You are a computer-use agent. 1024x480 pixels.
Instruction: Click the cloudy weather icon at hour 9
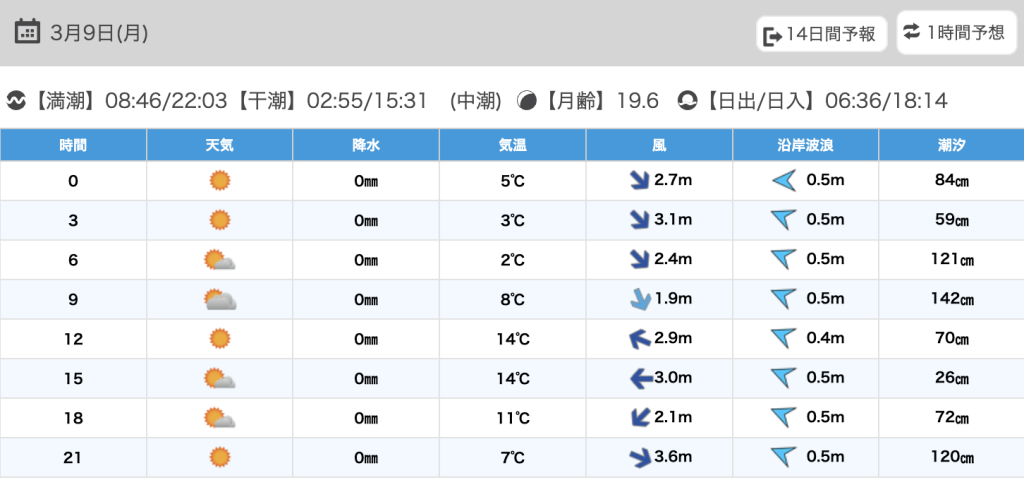click(x=219, y=299)
